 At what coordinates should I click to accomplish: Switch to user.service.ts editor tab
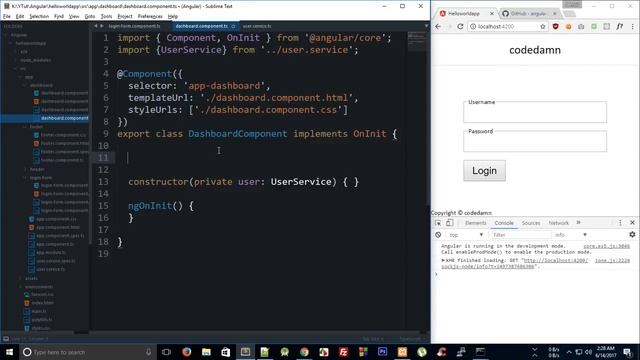coord(257,26)
